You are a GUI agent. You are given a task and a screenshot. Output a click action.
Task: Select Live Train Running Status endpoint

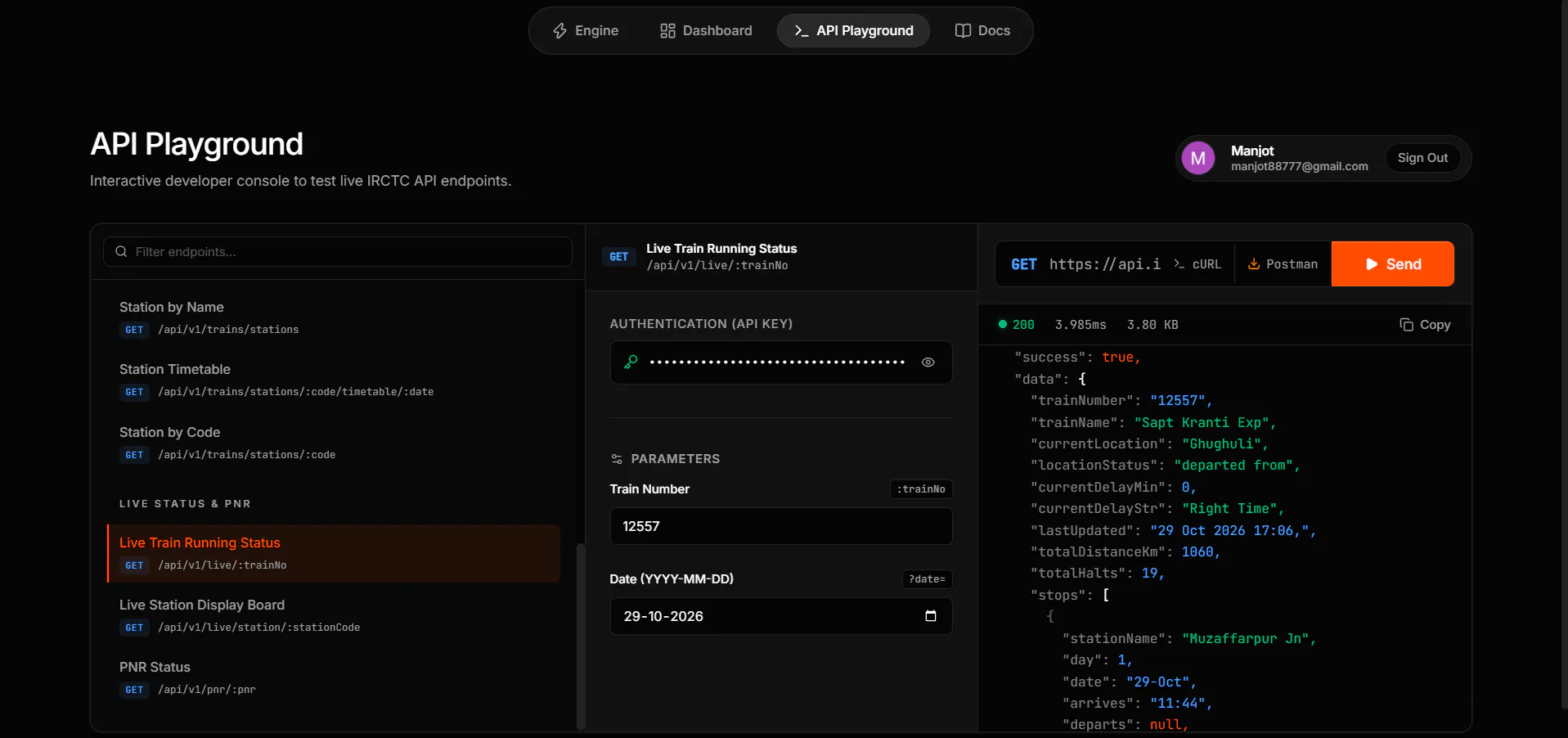(x=334, y=553)
